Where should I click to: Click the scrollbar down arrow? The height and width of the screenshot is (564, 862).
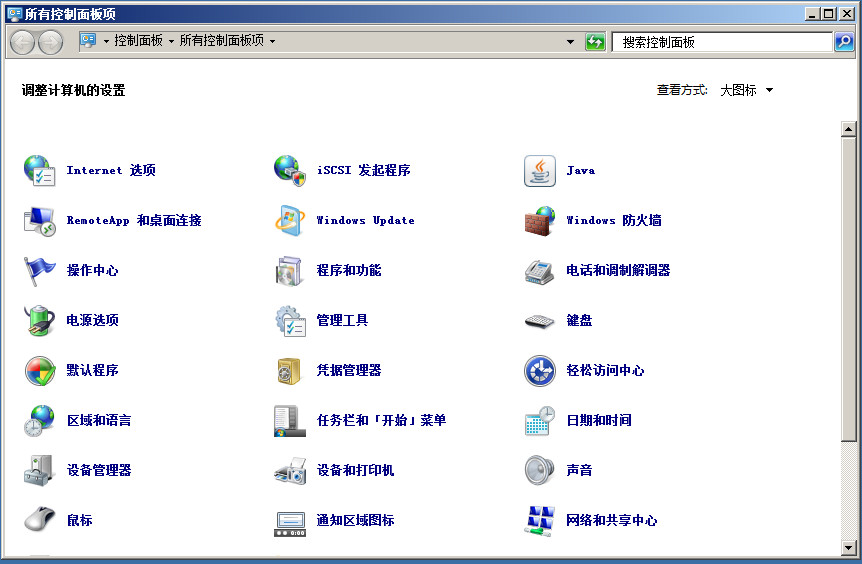click(848, 548)
